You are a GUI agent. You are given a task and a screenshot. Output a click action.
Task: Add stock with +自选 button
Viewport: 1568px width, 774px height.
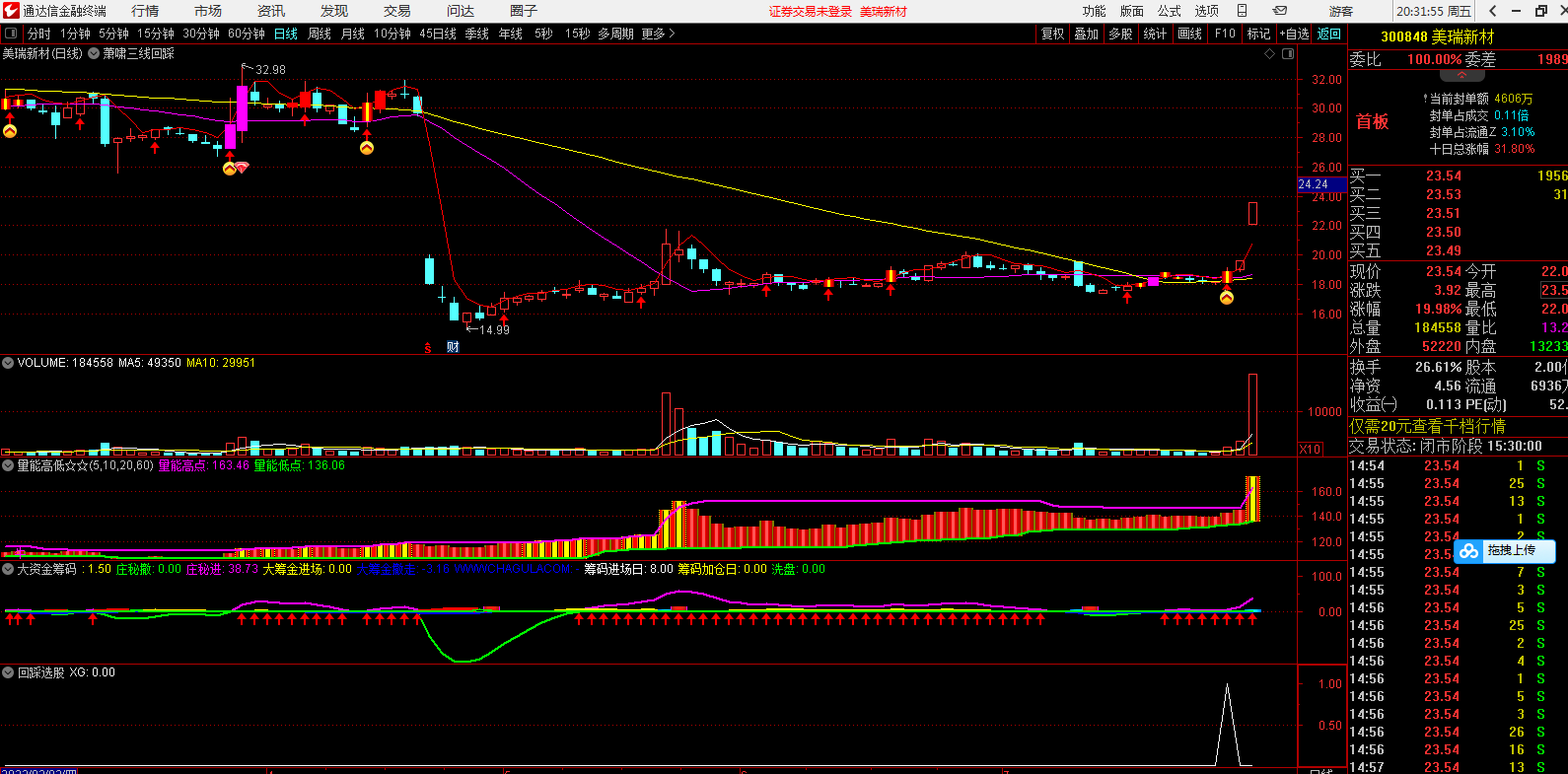1295,34
